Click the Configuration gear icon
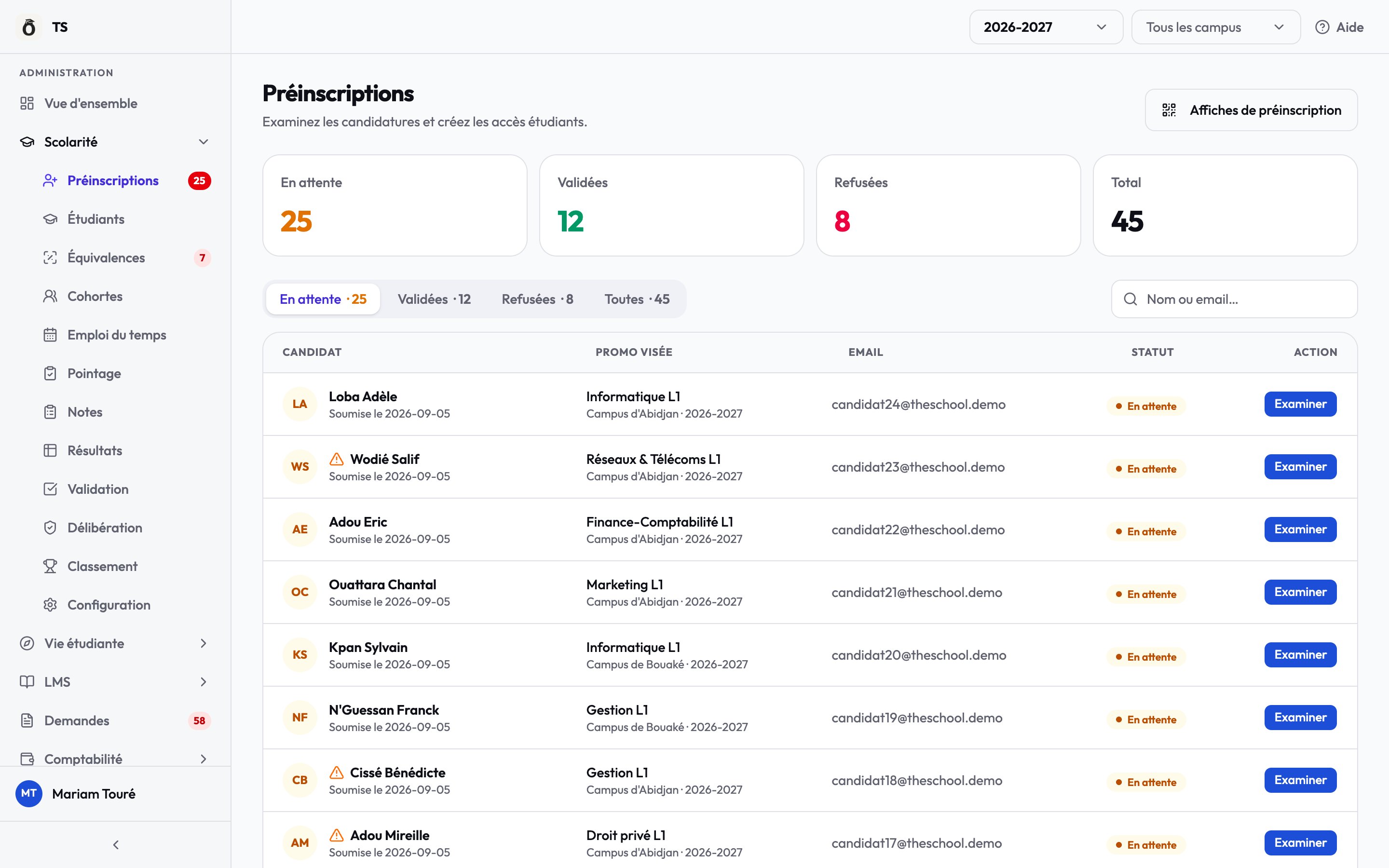 [x=51, y=605]
